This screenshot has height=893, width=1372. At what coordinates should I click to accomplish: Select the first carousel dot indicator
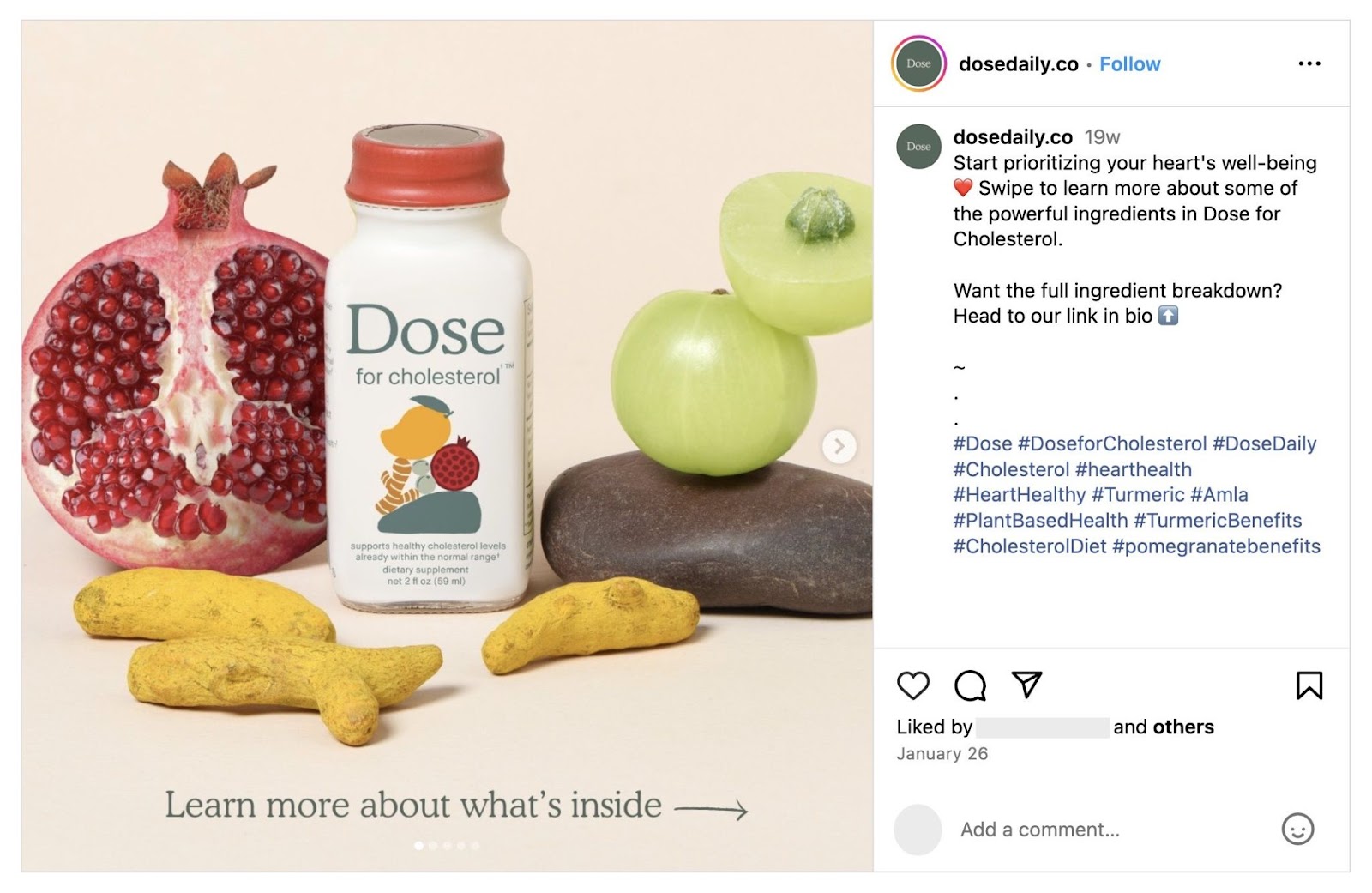[418, 845]
